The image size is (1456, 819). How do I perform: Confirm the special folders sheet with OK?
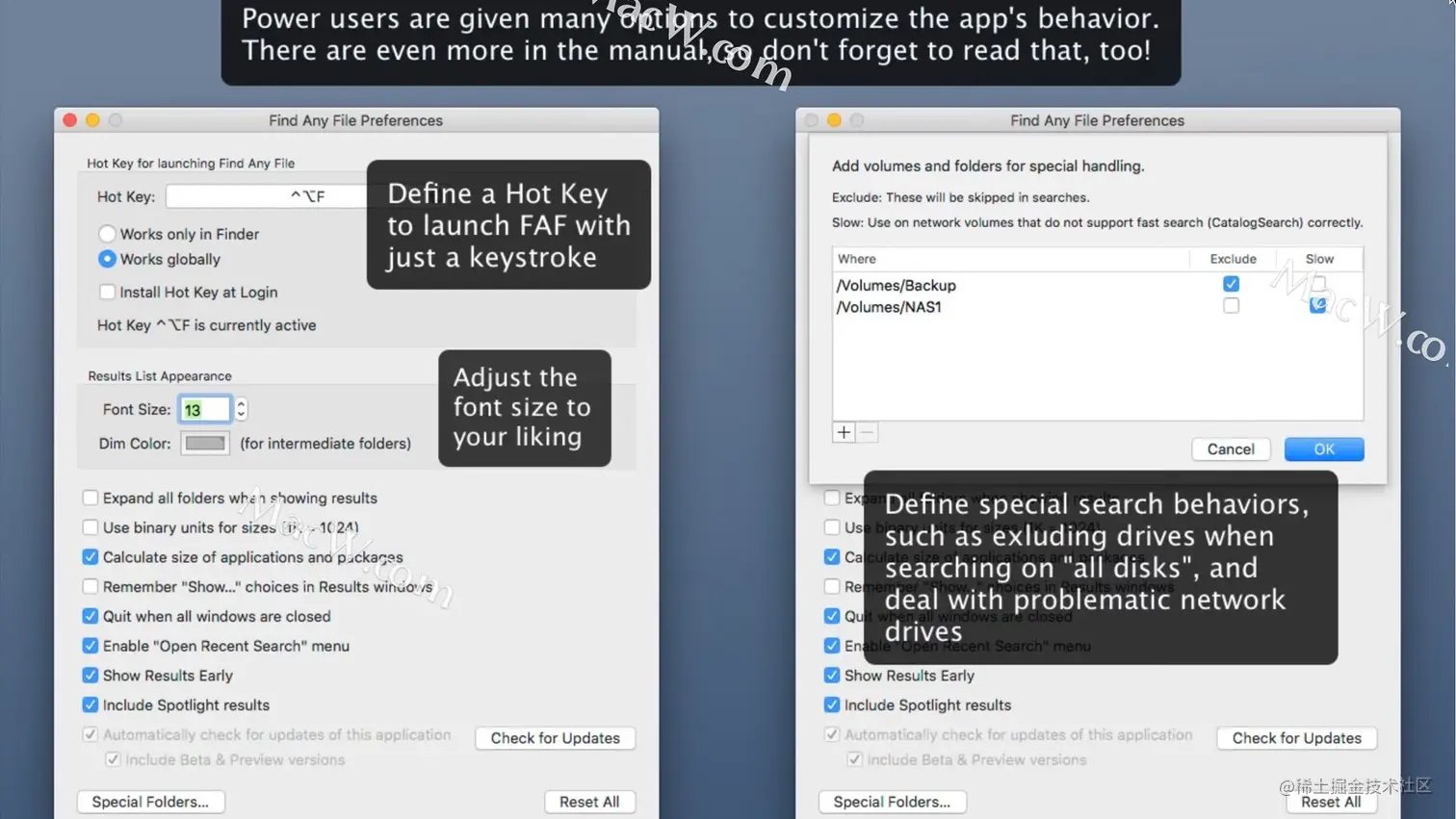coord(1324,449)
